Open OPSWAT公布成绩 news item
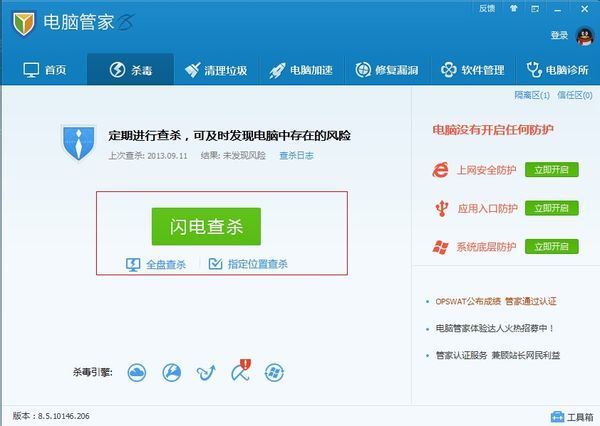Image resolution: width=600 pixels, height=426 pixels. click(496, 301)
